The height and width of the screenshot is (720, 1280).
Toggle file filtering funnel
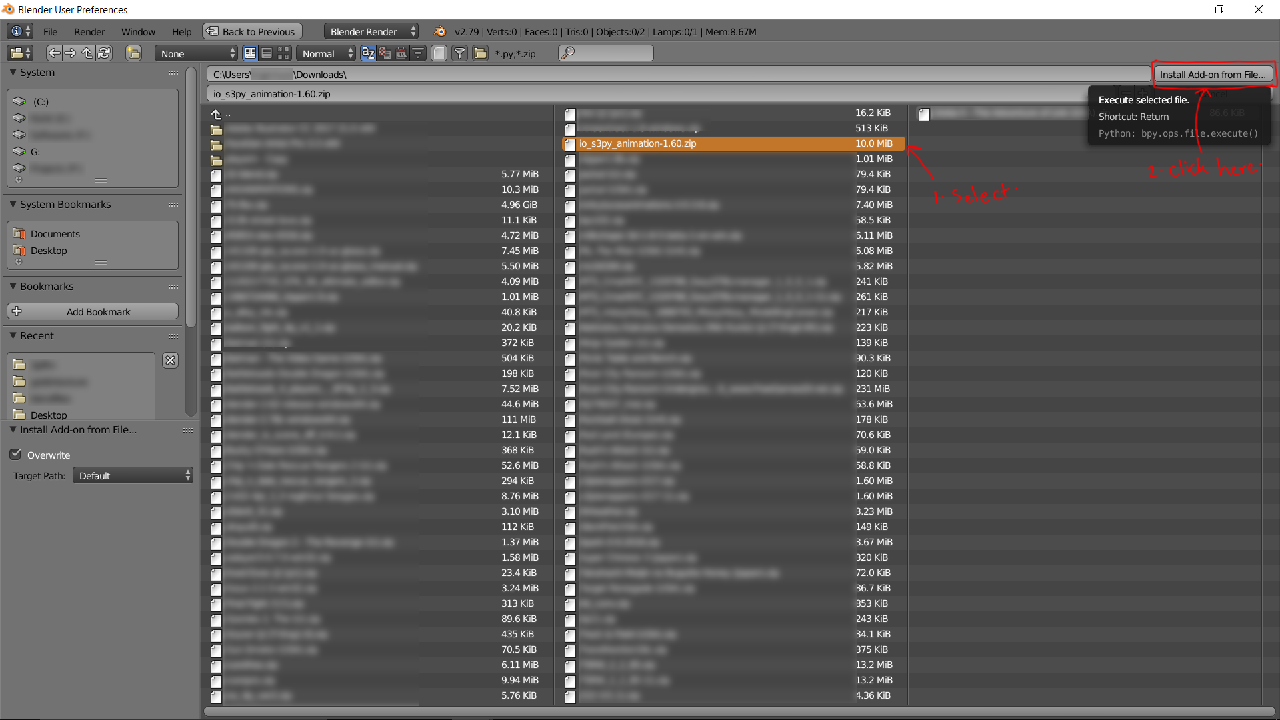pos(460,53)
